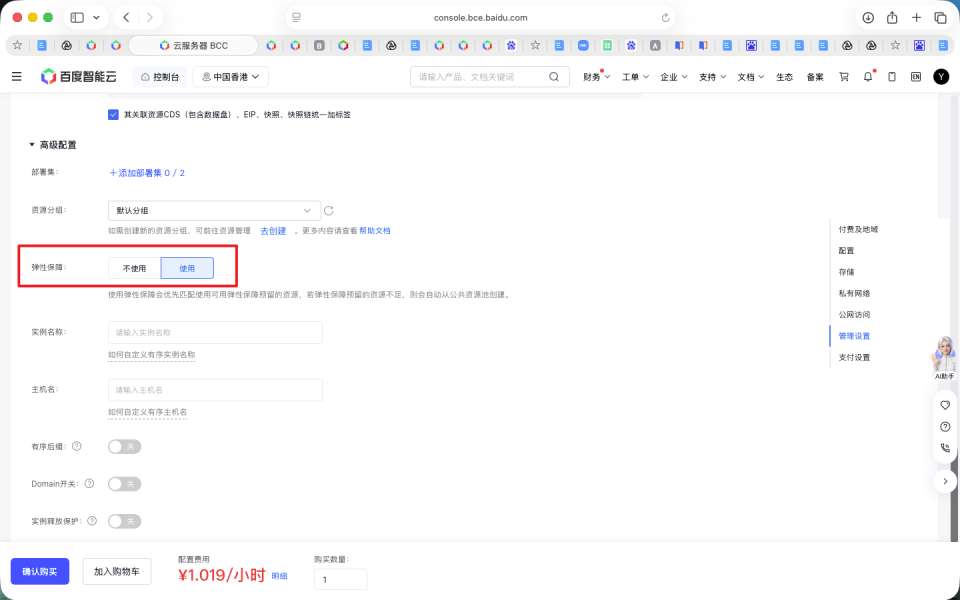Open the 备案 menu item
This screenshot has height=600, width=960.
[x=815, y=77]
